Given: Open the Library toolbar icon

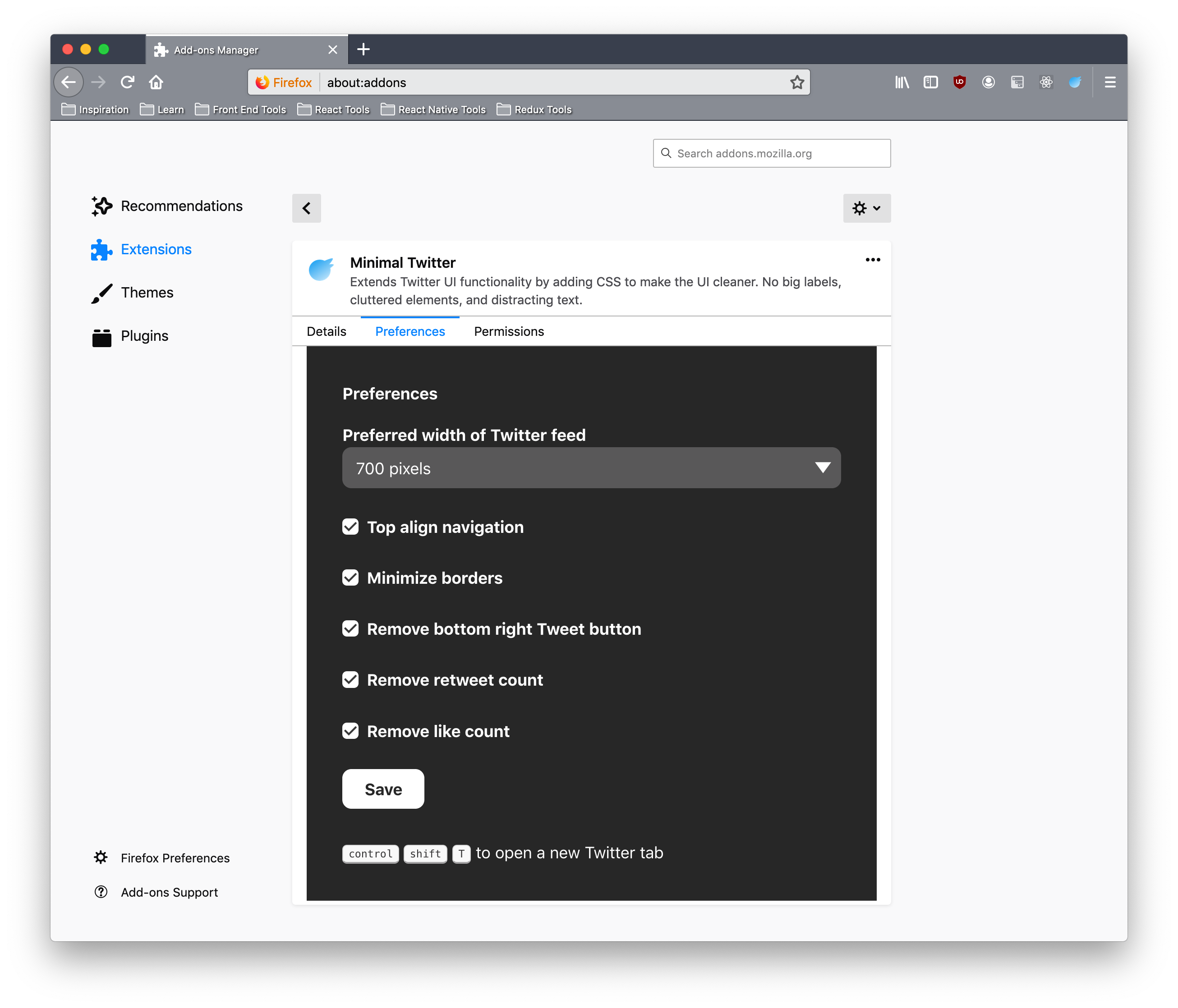Looking at the screenshot, I should (902, 82).
